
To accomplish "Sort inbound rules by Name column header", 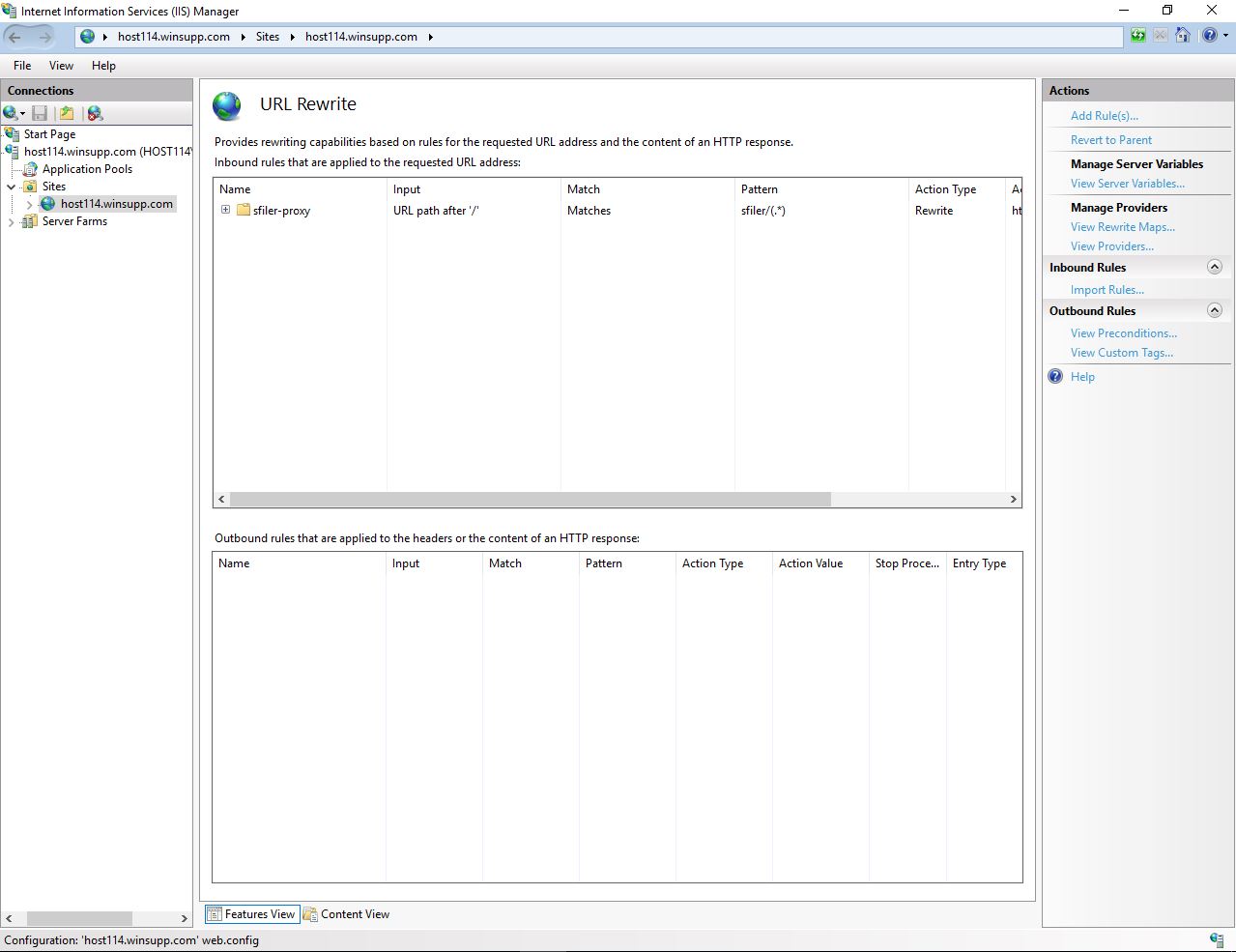I will 300,189.
